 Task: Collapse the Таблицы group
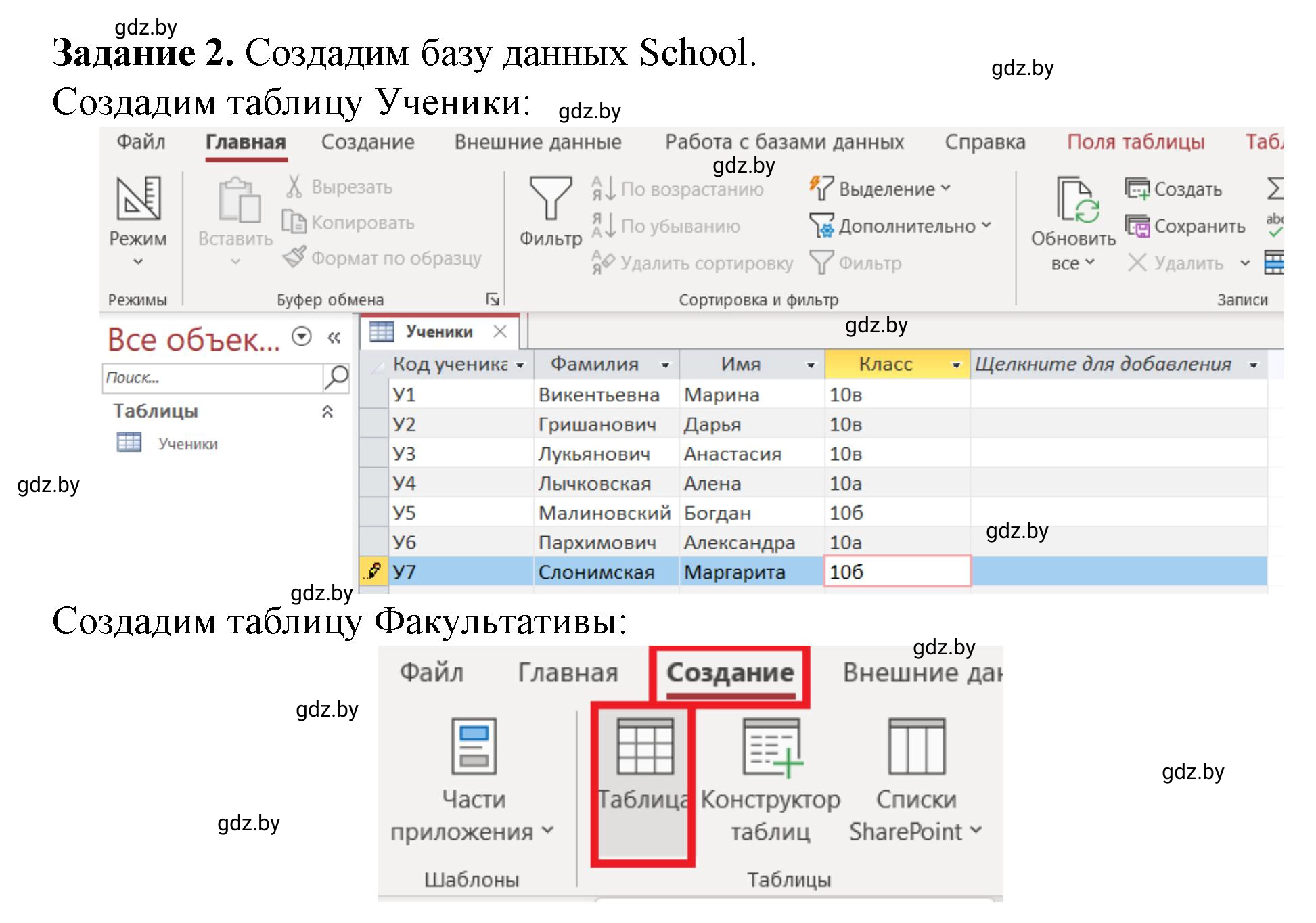(327, 411)
